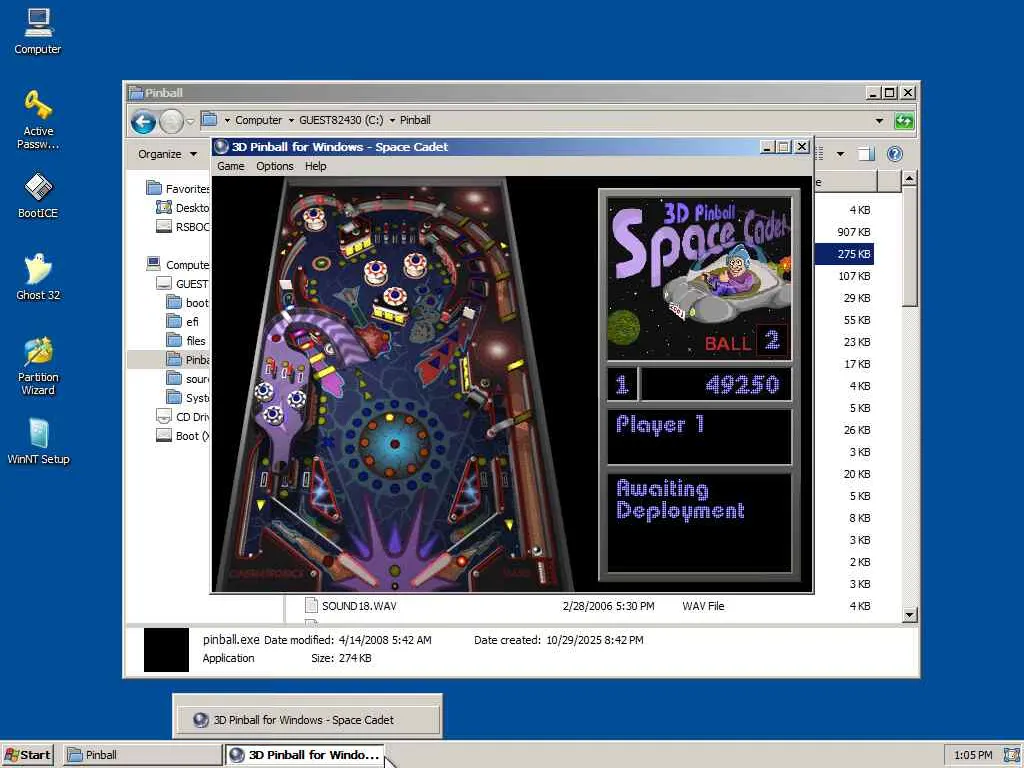Open the address bar history dropdown arrow
The width and height of the screenshot is (1024, 768).
[880, 121]
